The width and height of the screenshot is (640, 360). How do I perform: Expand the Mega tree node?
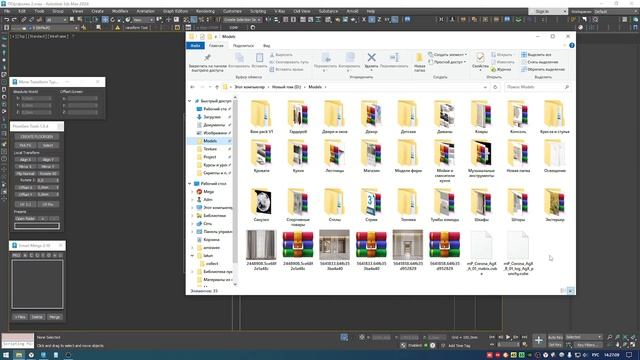click(193, 191)
